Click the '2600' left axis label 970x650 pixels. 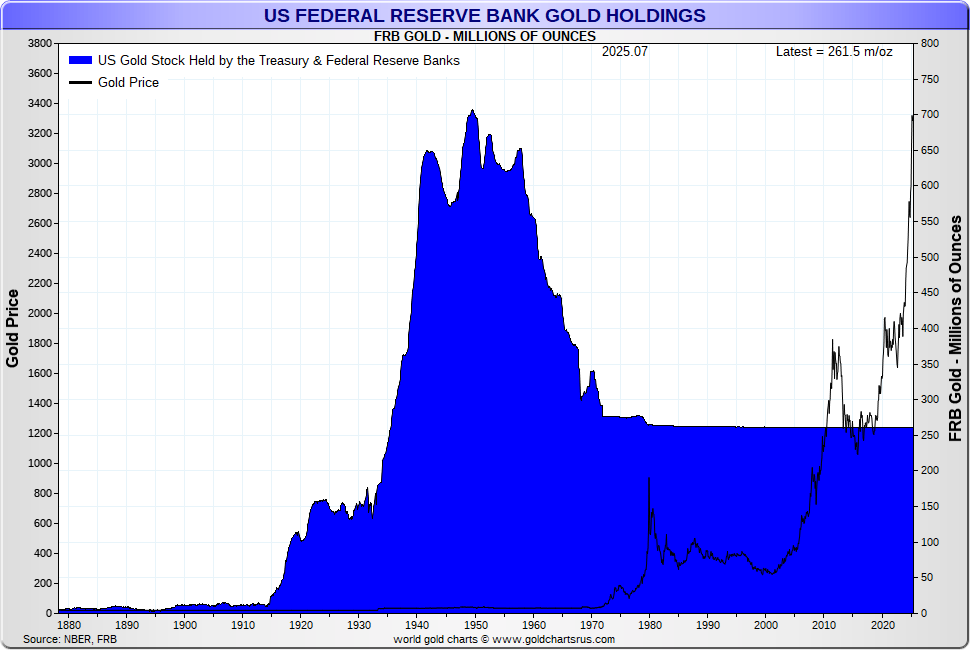(x=40, y=223)
